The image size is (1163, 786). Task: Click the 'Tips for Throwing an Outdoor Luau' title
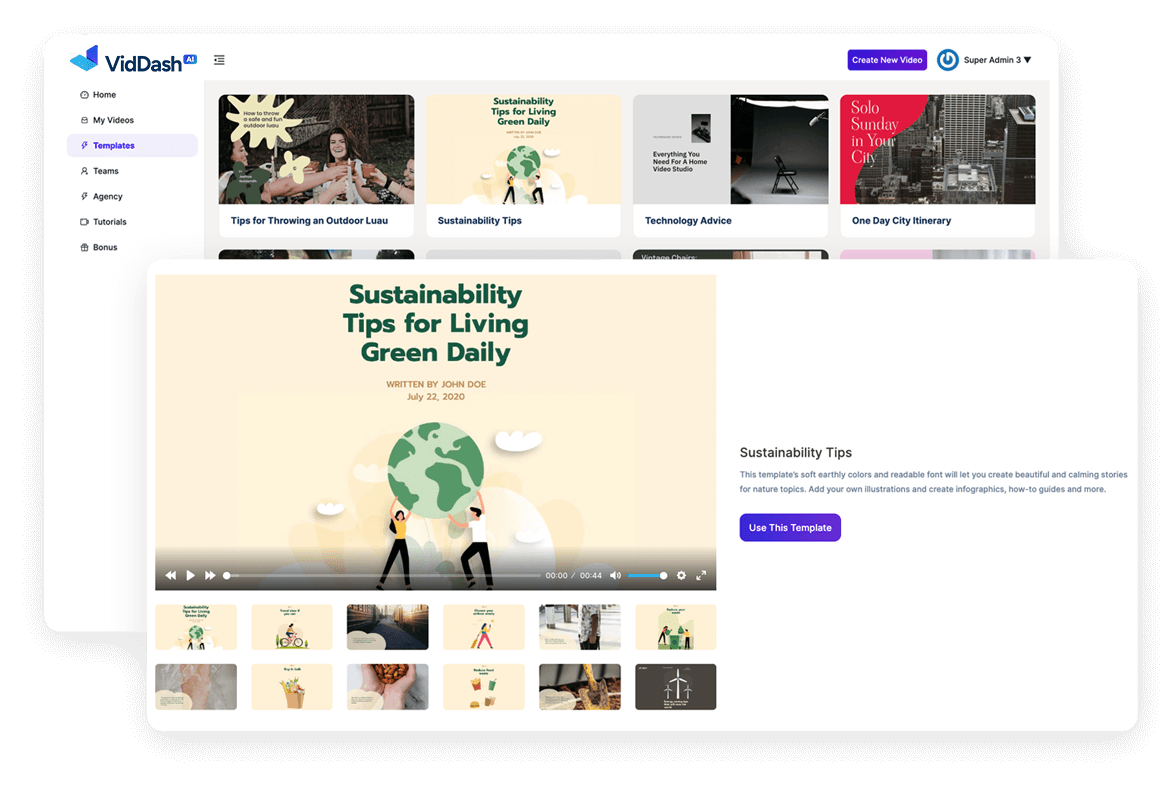point(309,221)
